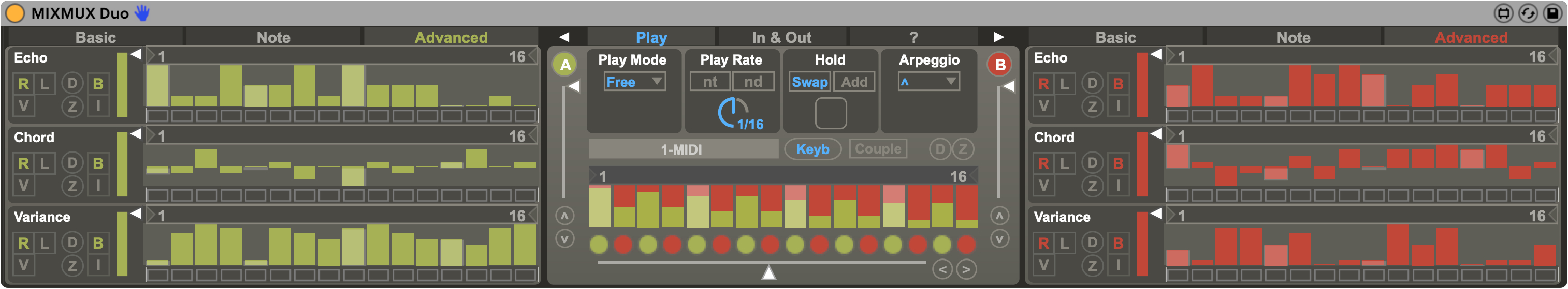
Task: Toggle B button in left Chord
Action: tap(98, 163)
